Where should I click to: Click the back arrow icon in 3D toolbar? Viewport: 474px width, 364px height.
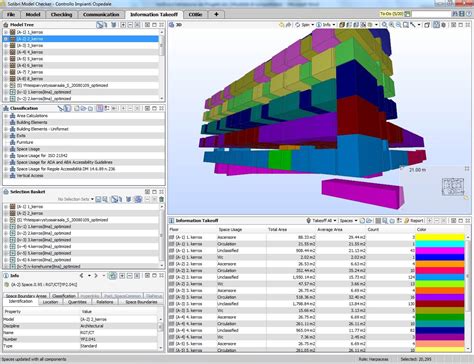282,25
